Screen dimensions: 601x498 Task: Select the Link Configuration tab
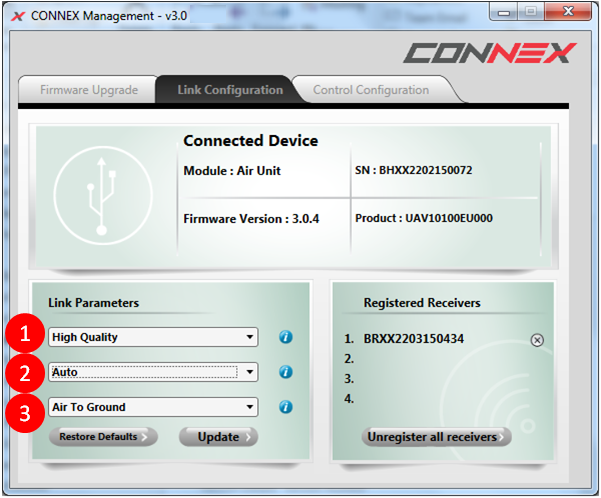tap(230, 90)
